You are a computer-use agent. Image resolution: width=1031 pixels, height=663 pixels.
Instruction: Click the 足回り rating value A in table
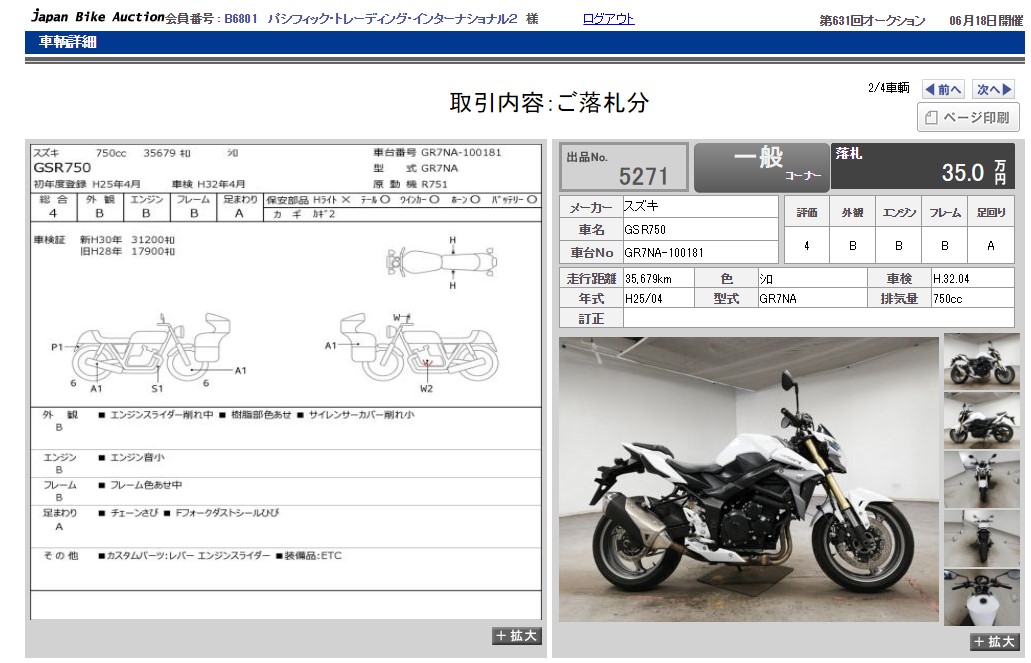click(991, 245)
